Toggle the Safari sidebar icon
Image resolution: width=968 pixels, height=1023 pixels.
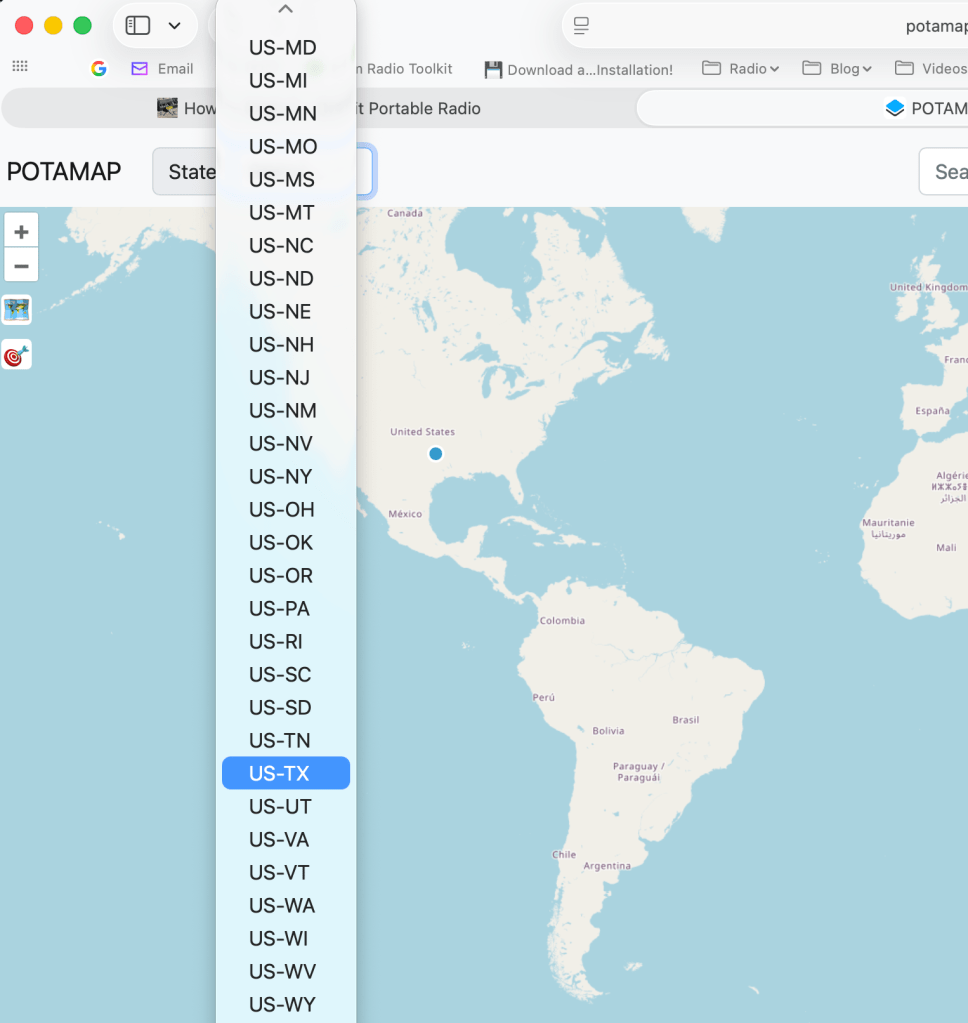pyautogui.click(x=138, y=26)
